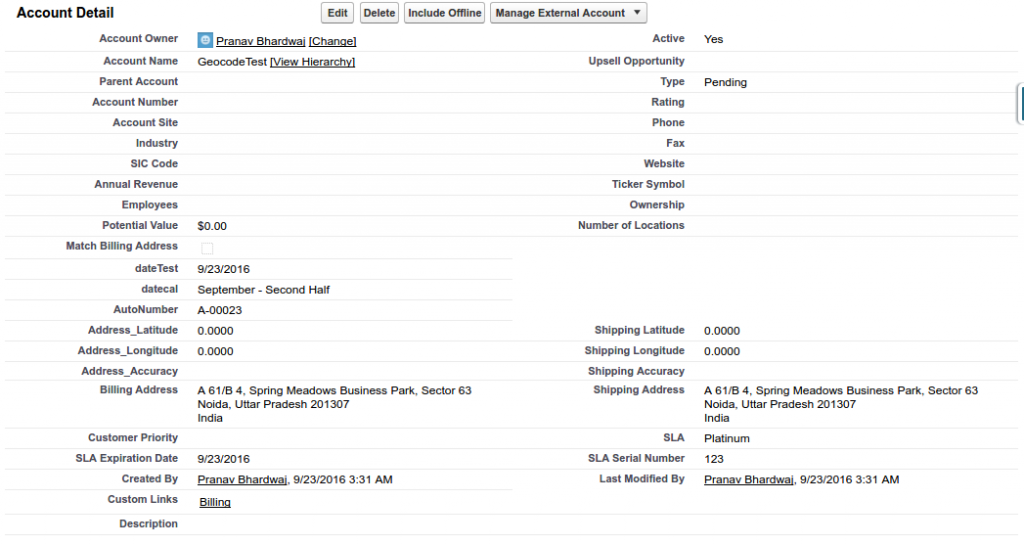Screen dimensions: 1024x545
Task: Click the Billing Address text block
Action: [334, 404]
